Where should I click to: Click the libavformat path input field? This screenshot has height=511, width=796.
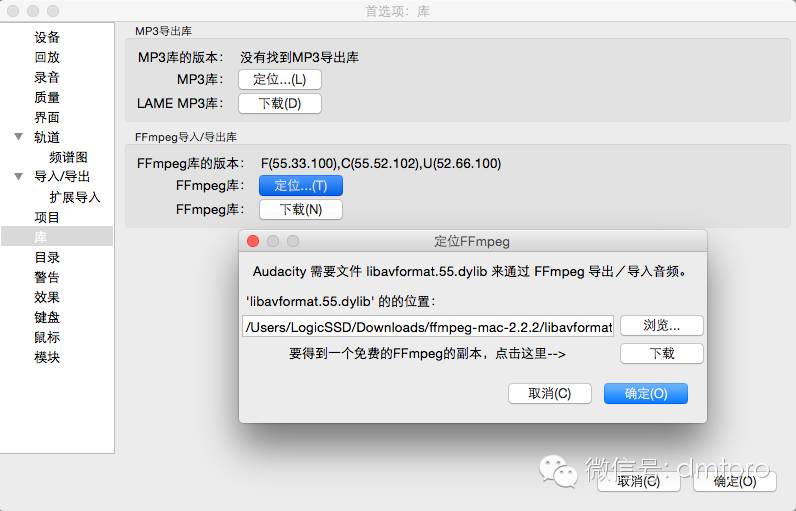tap(428, 327)
